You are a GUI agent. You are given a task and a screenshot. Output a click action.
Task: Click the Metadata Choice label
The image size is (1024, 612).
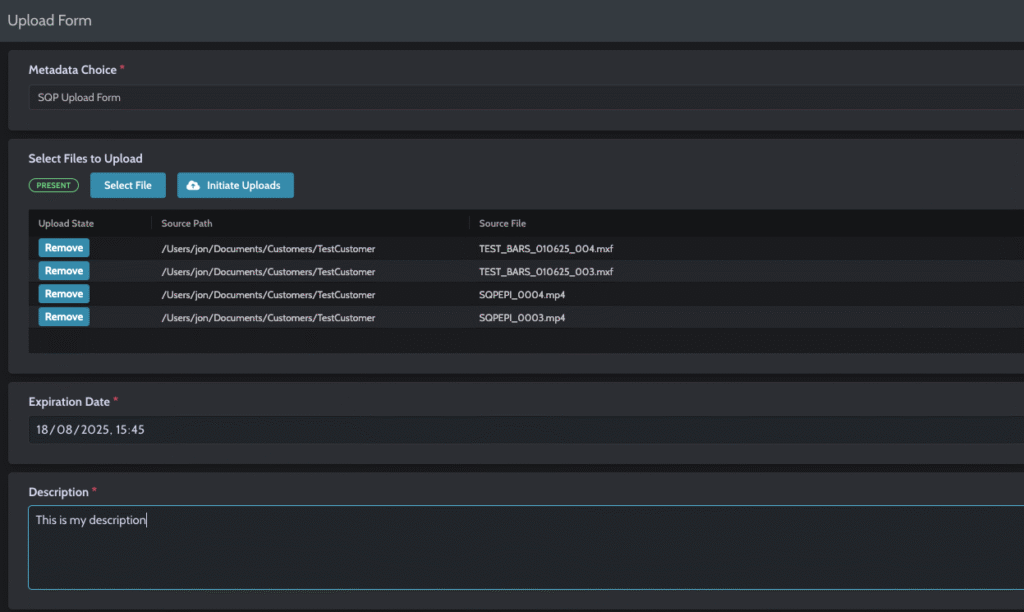pyautogui.click(x=72, y=70)
